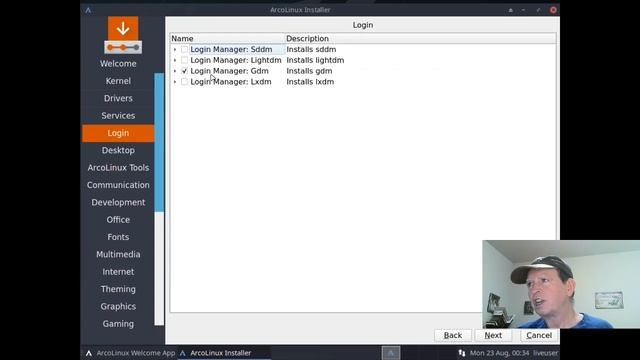Open the Graphics step in sidebar
640x360 pixels.
118,307
